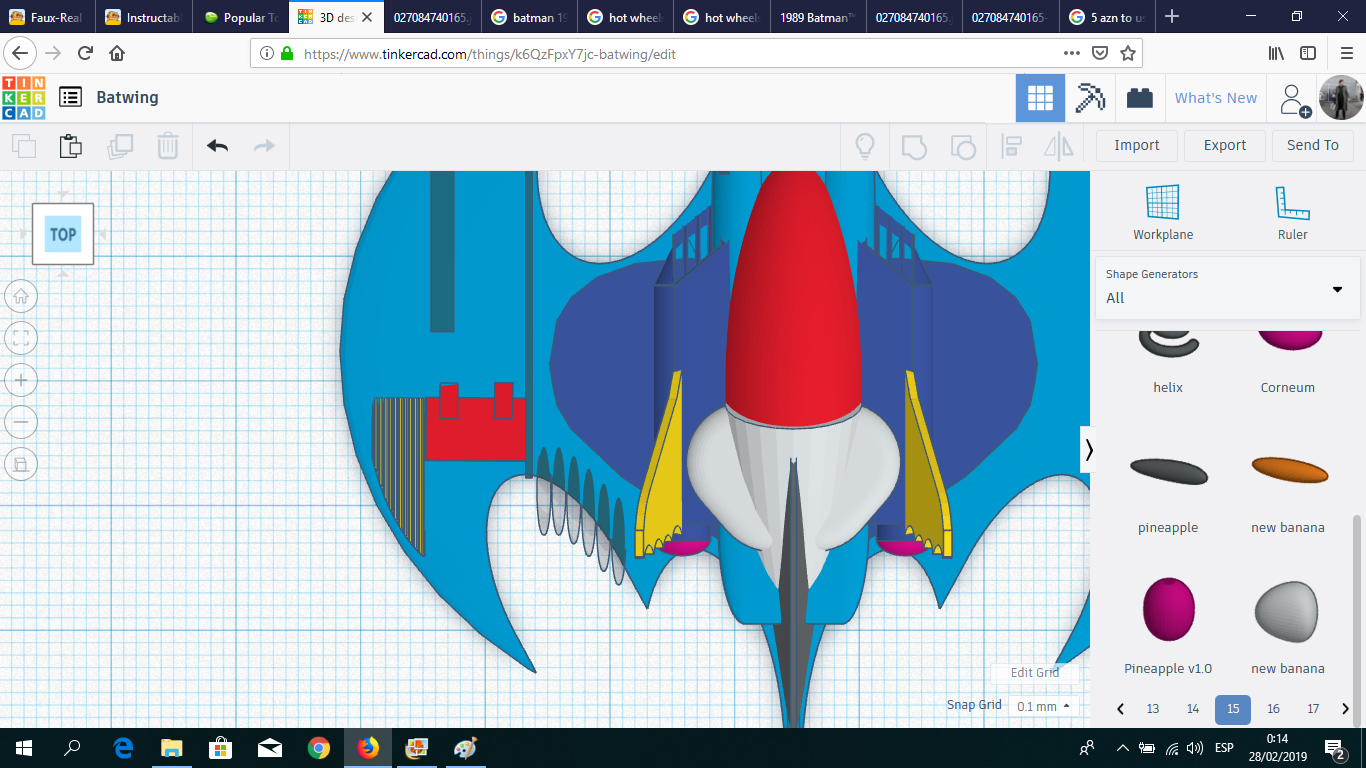Select the orange new banana shape

pyautogui.click(x=1289, y=470)
